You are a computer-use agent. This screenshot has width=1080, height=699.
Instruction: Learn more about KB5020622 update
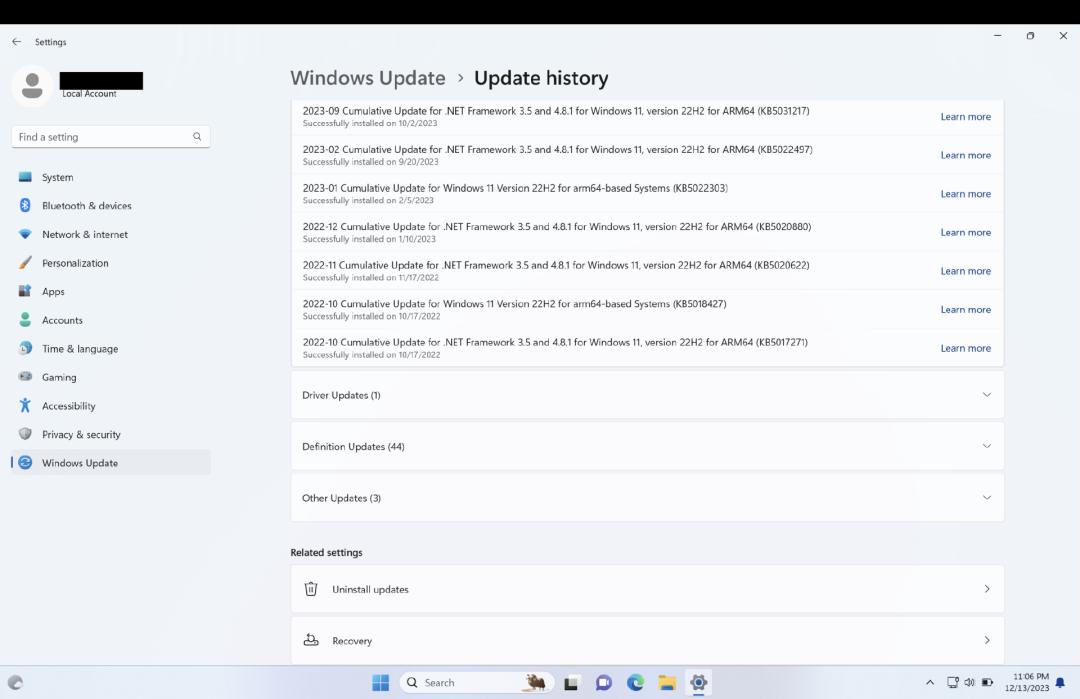966,271
